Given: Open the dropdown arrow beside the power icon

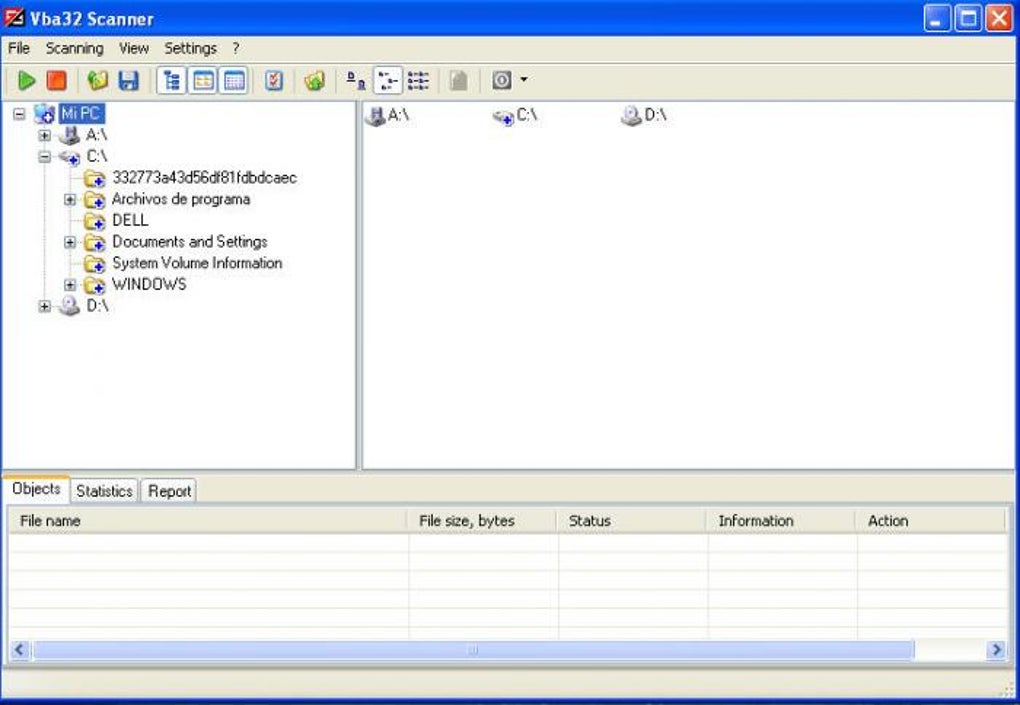Looking at the screenshot, I should 524,80.
